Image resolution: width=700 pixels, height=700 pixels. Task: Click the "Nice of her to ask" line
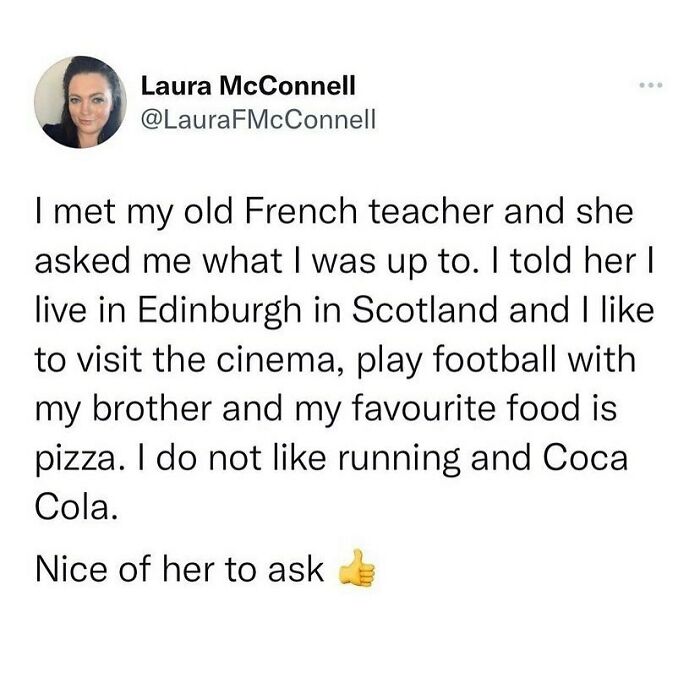[x=179, y=569]
